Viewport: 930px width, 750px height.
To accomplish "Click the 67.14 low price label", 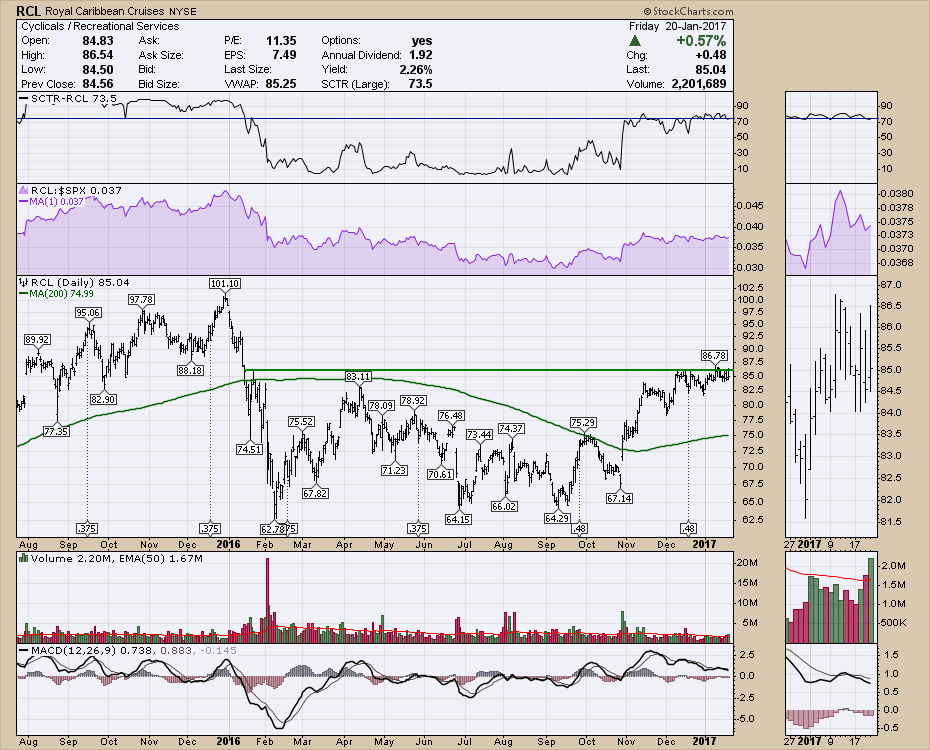I will click(619, 499).
